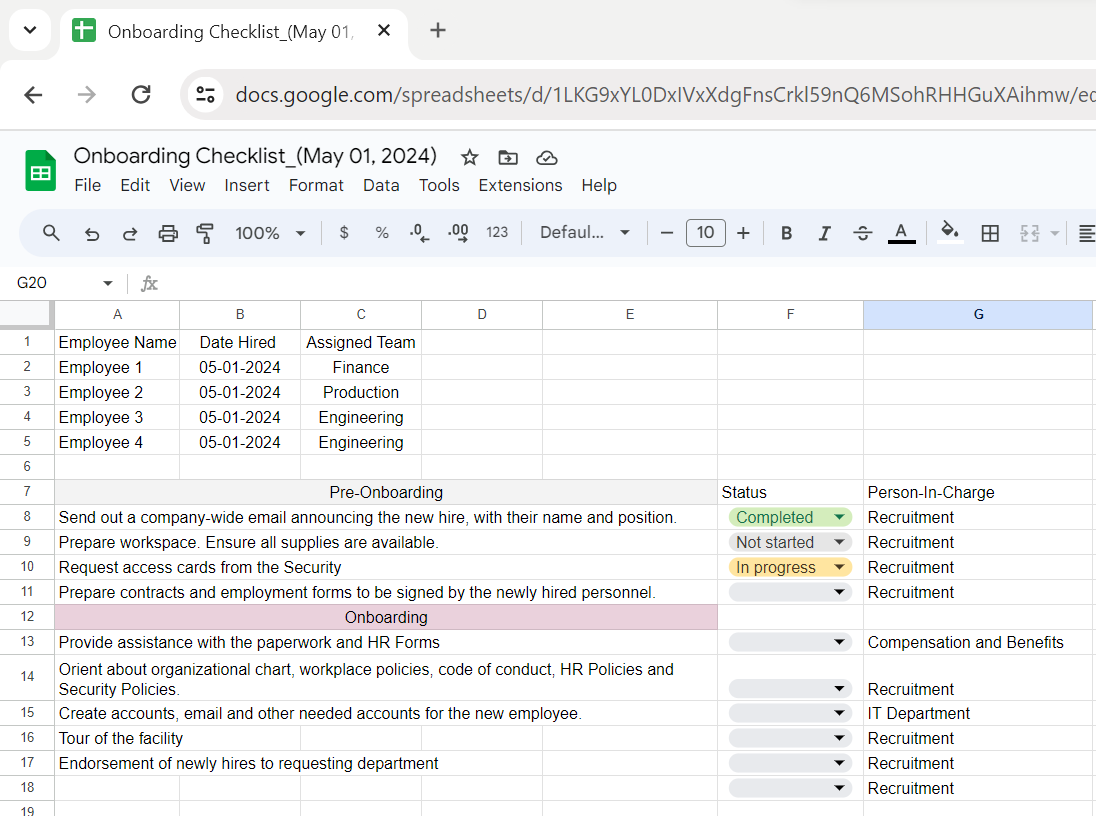This screenshot has height=816, width=1096.
Task: Open the Default font dropdown
Action: (585, 232)
